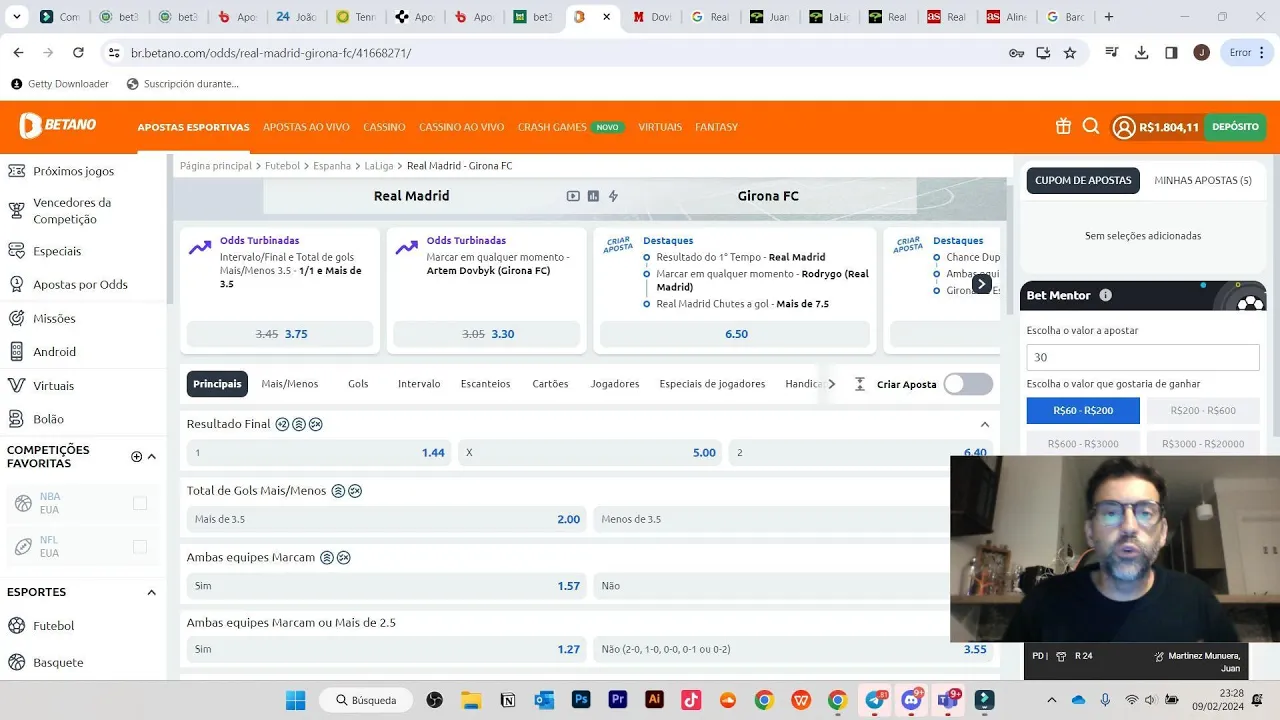Collapse the Resultado Final market

point(985,424)
